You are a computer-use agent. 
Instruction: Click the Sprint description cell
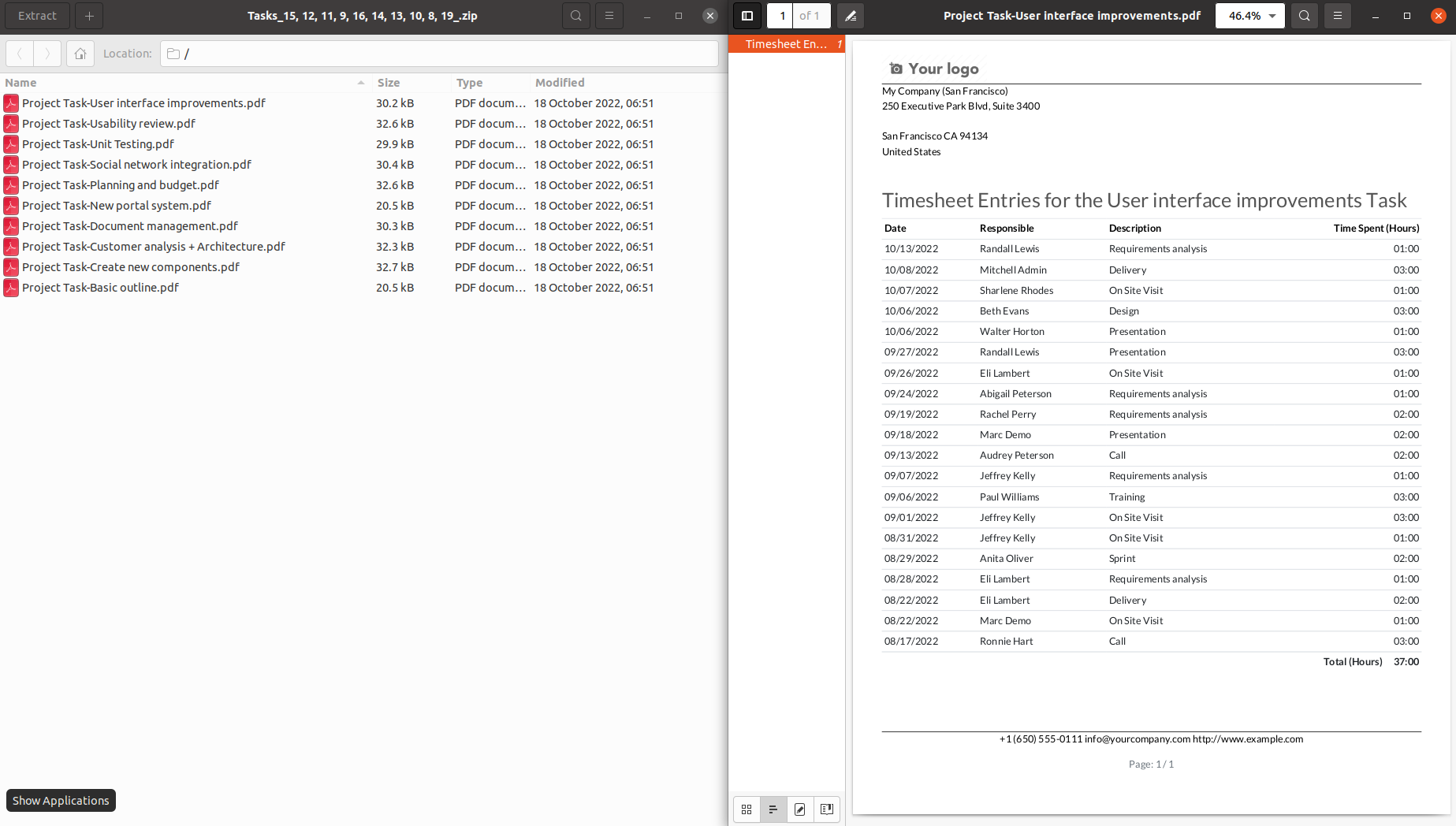tap(1123, 559)
